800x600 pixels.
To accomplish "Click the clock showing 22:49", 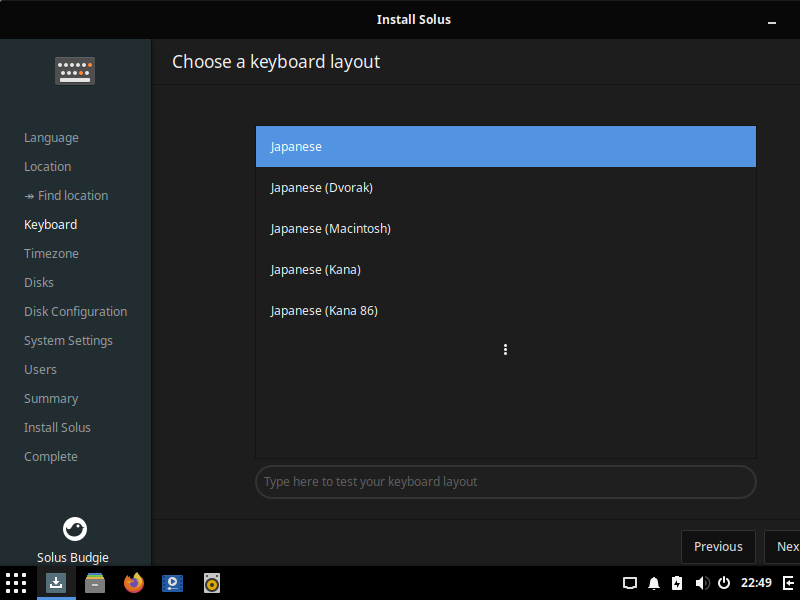I will coord(756,583).
